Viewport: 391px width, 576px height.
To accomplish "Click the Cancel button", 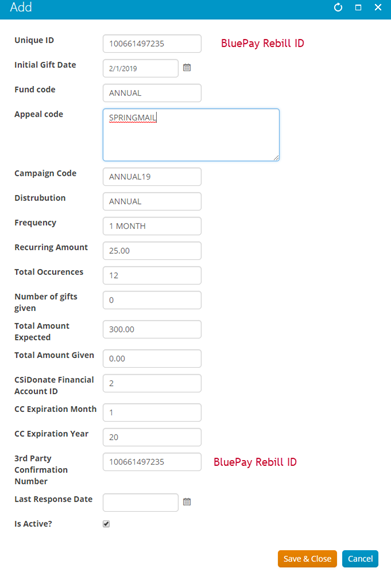I will (x=360, y=559).
